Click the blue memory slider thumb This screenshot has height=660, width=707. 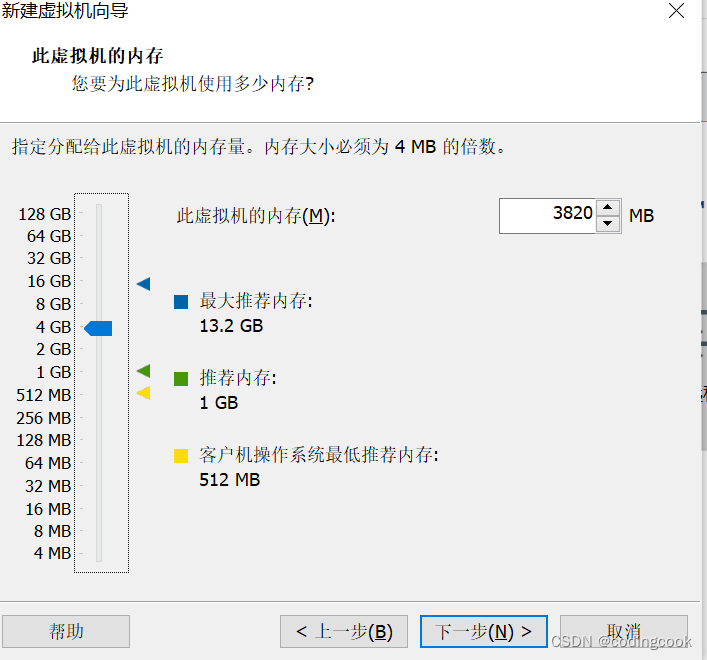point(98,328)
